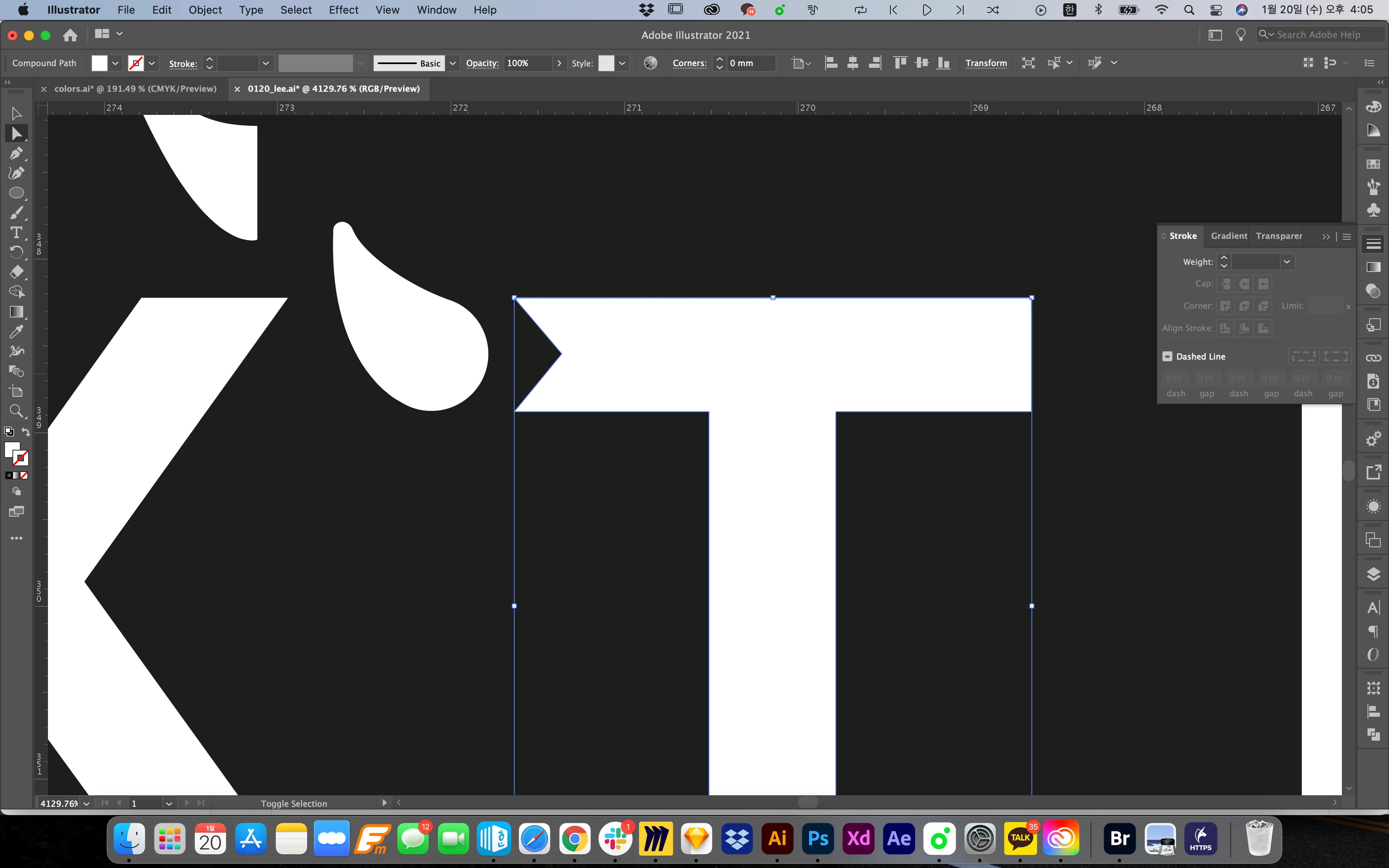Enable the Dashed Line checkbox

pyautogui.click(x=1167, y=356)
